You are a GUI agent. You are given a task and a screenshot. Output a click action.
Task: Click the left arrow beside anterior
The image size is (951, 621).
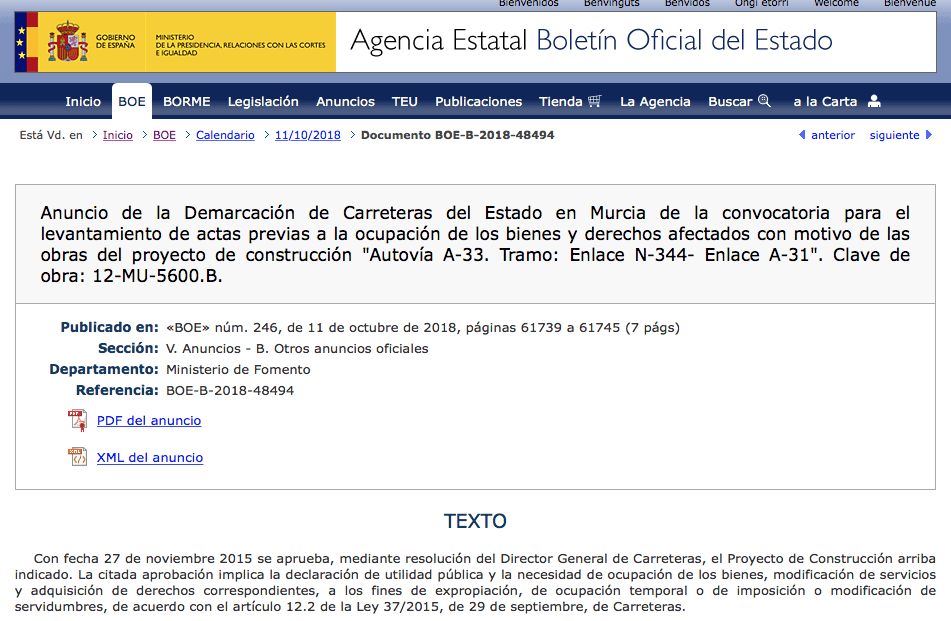pyautogui.click(x=802, y=135)
